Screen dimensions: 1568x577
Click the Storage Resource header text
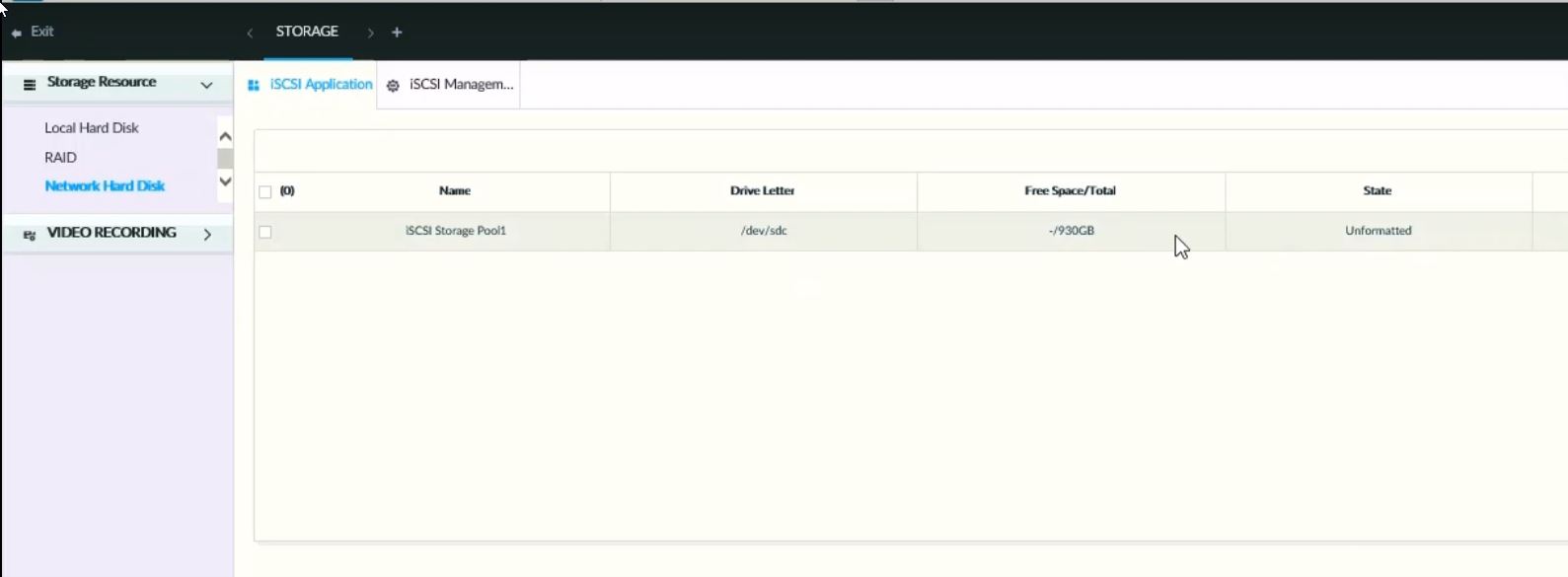(102, 82)
